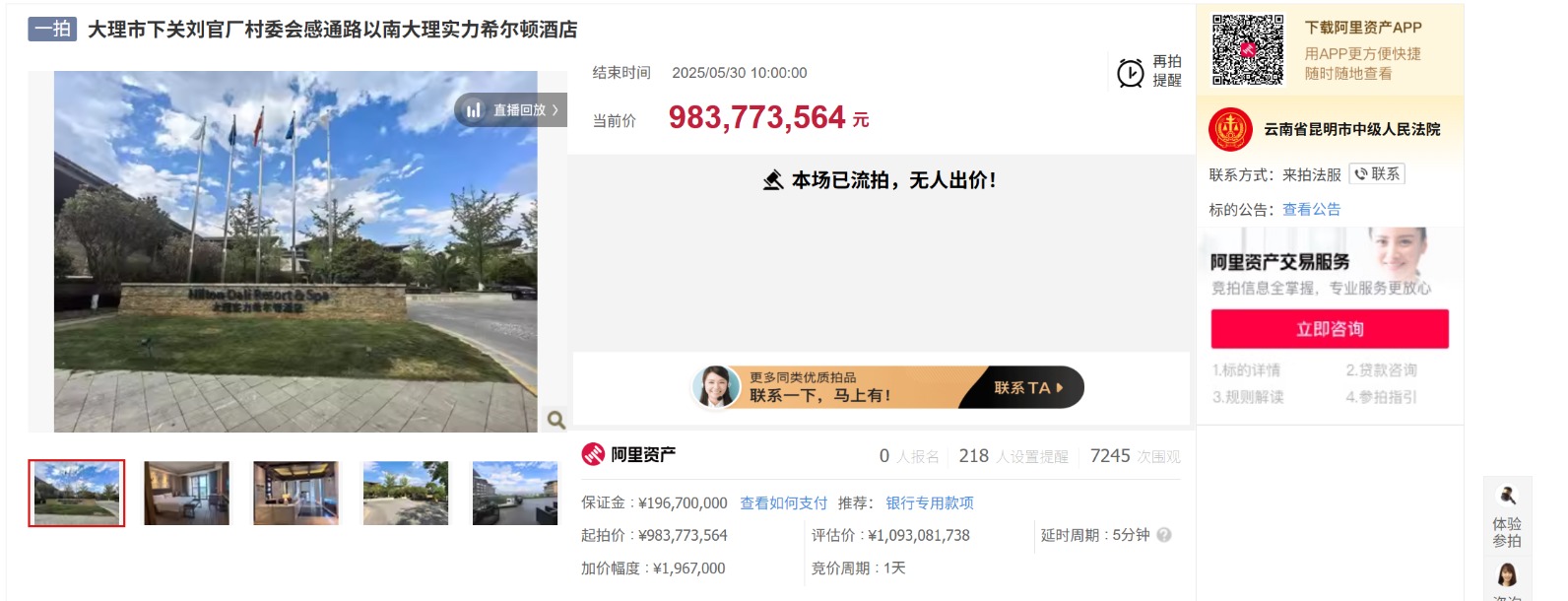Click the end time 2025/05/30 10:00:00
The image size is (1568, 601).
(x=739, y=73)
